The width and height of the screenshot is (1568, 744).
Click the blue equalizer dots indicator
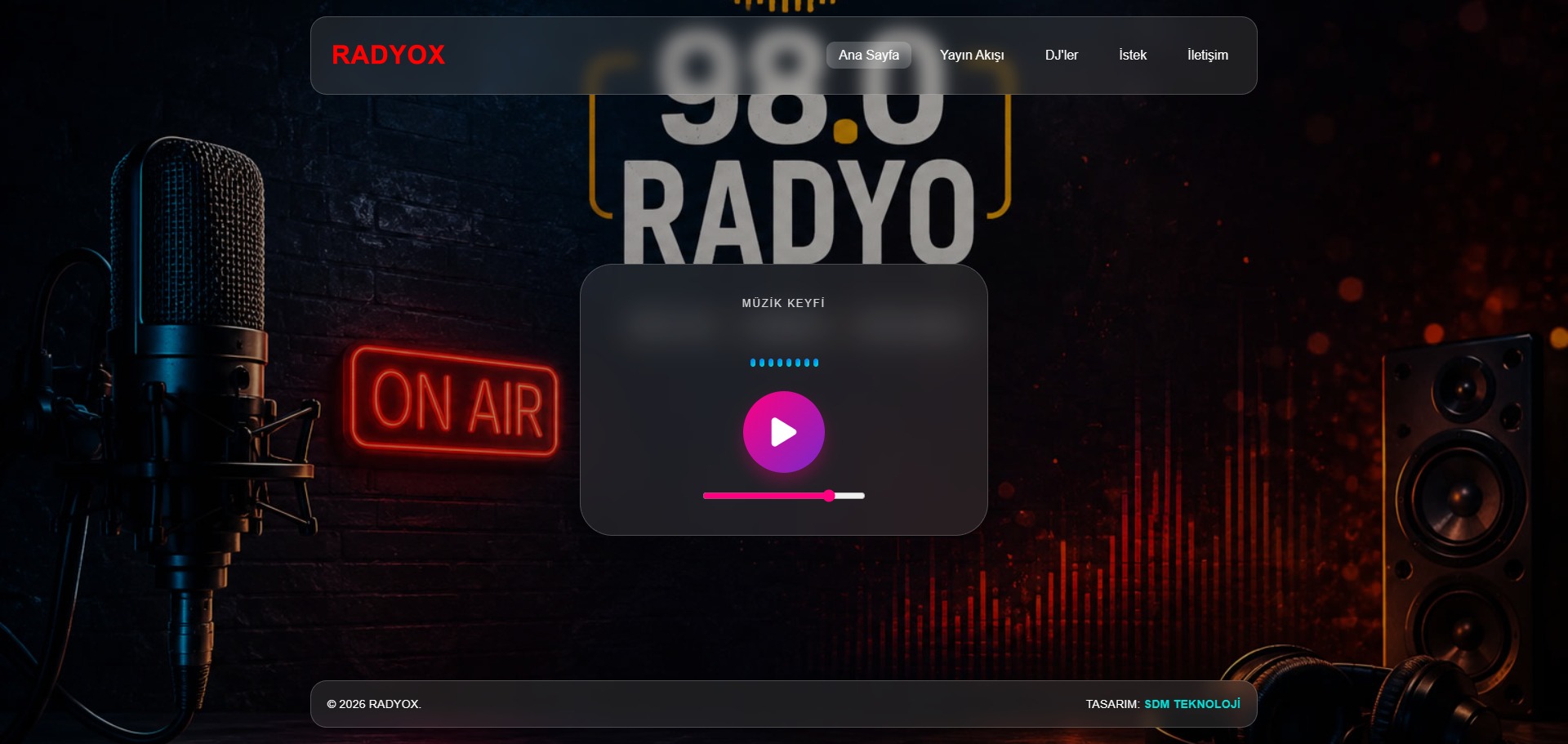pyautogui.click(x=784, y=363)
